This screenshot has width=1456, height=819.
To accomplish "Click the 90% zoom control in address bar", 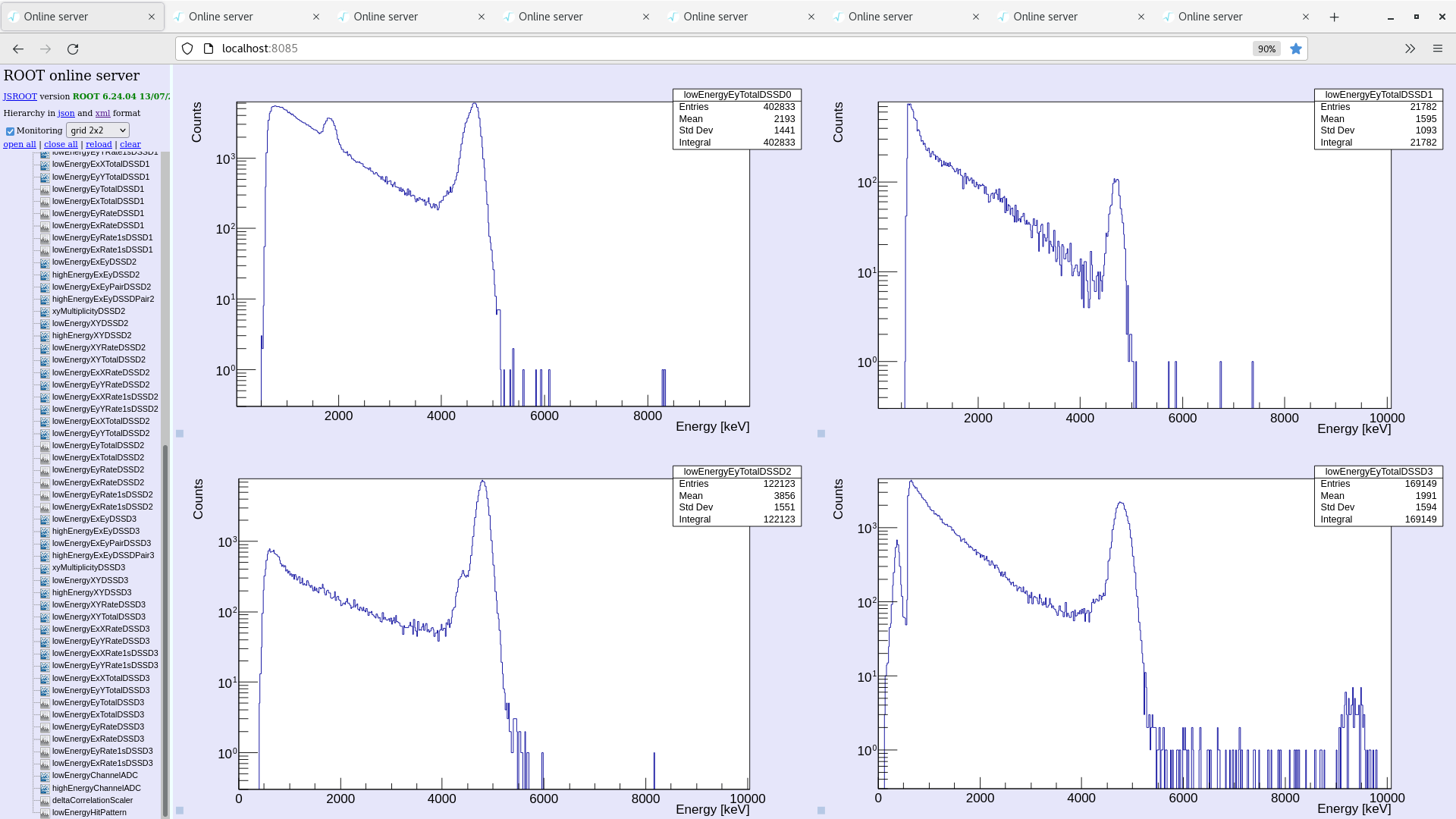I will click(1266, 49).
